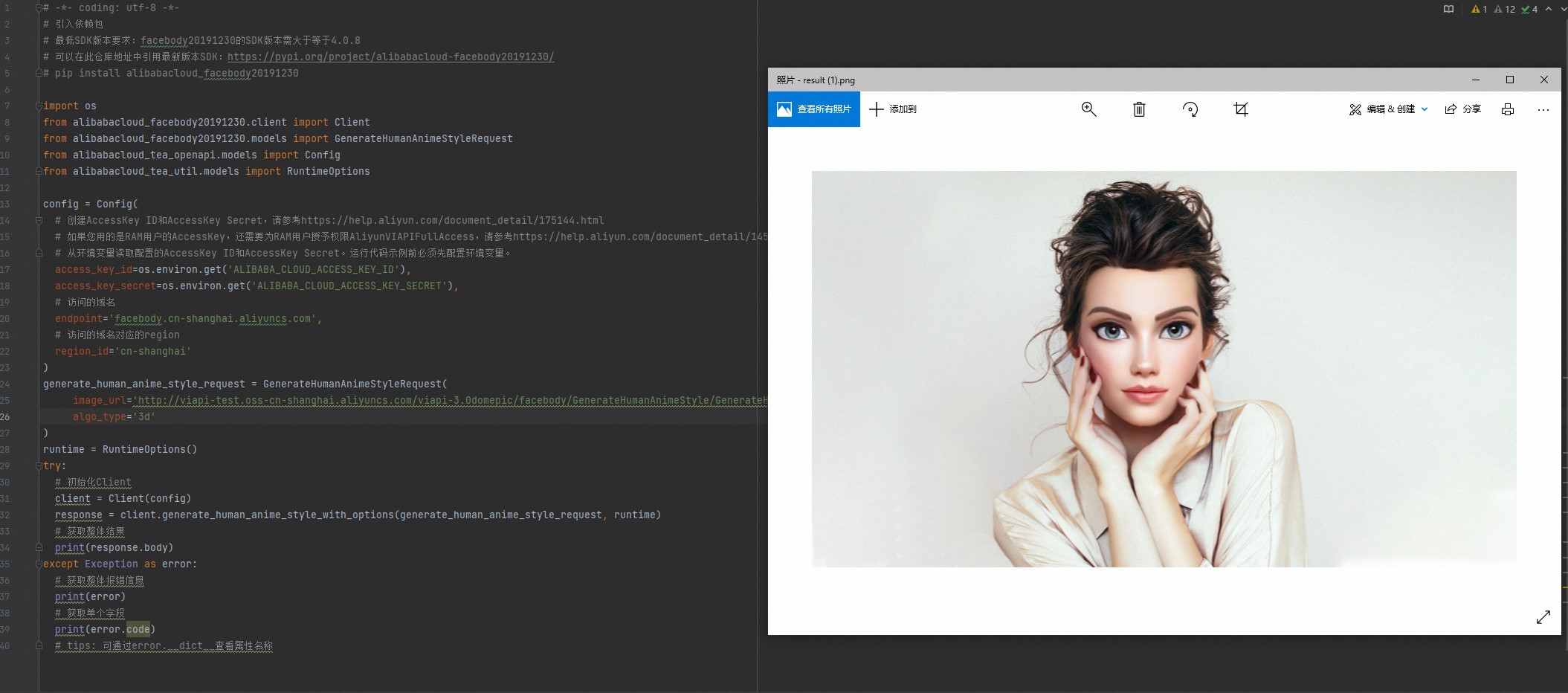
Task: Click RuntimeOptions in the line 11 import
Action: click(x=329, y=171)
